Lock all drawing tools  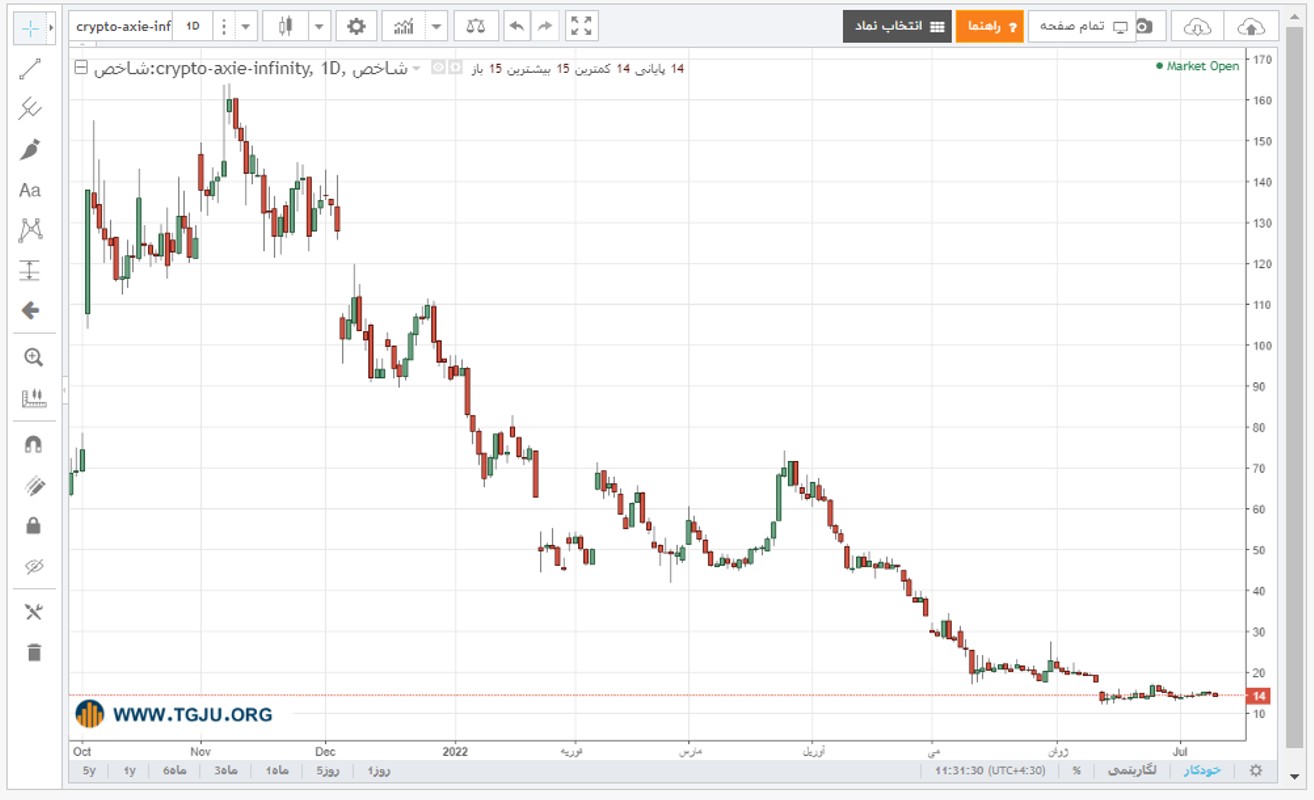[x=33, y=526]
